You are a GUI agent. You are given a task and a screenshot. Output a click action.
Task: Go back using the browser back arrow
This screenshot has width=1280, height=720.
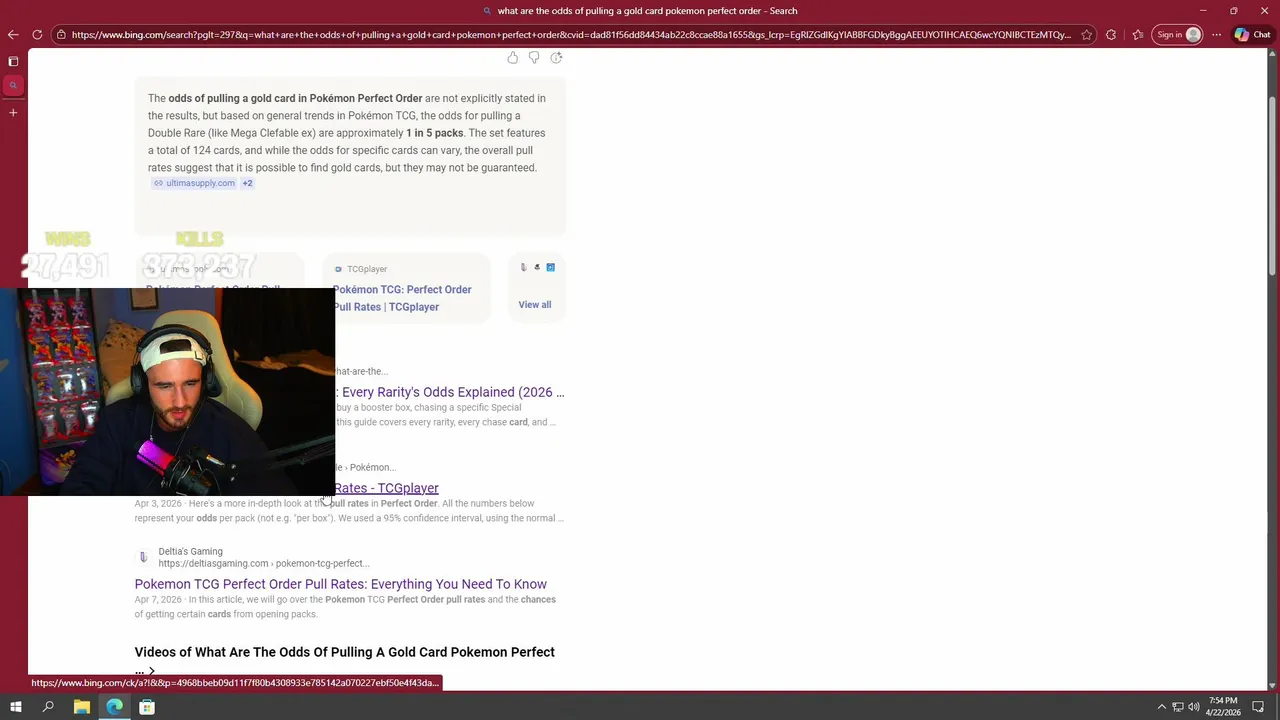(x=13, y=35)
